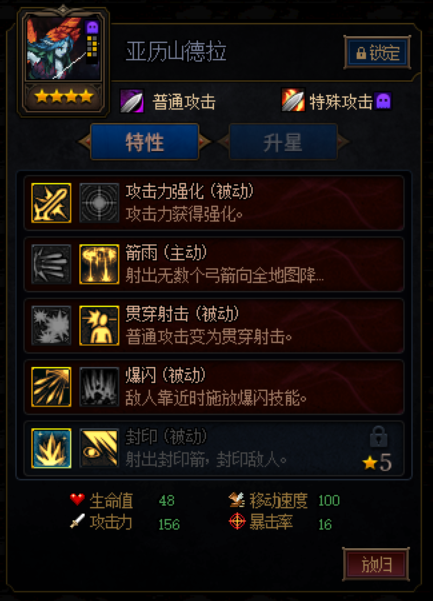Image resolution: width=433 pixels, height=601 pixels.
Task: Click the padlock on the 封印 trait
Action: click(379, 436)
